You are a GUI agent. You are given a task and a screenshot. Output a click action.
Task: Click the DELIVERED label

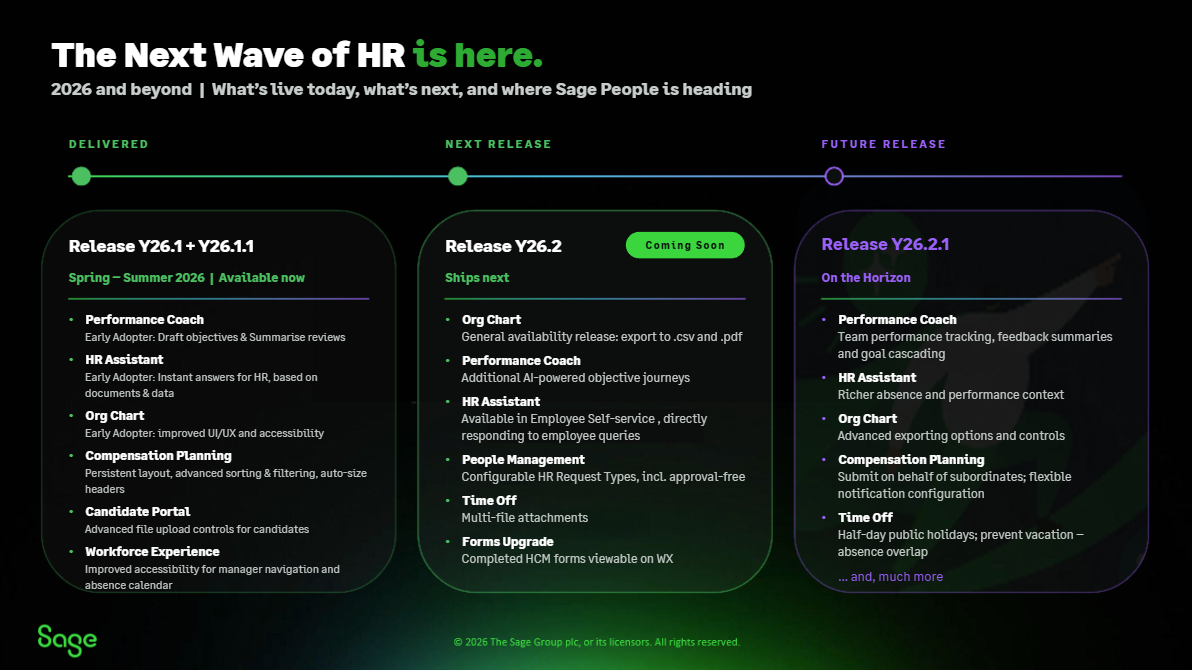(x=109, y=144)
